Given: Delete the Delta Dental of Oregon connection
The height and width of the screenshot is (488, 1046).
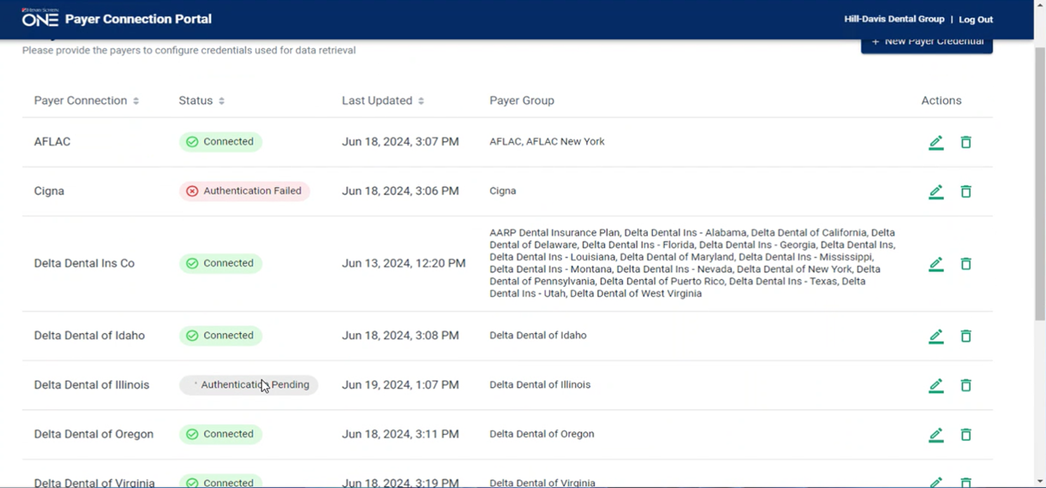Looking at the screenshot, I should 965,434.
